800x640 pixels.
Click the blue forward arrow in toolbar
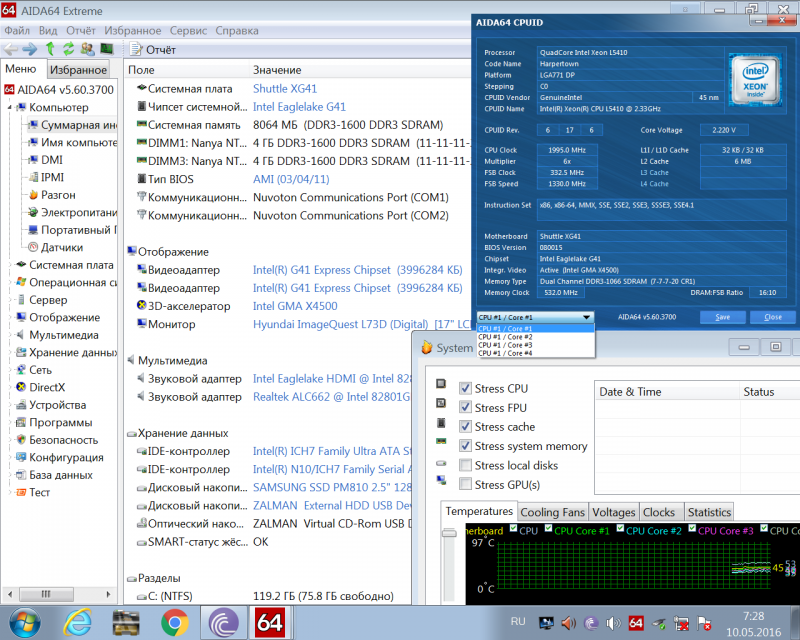tap(30, 49)
